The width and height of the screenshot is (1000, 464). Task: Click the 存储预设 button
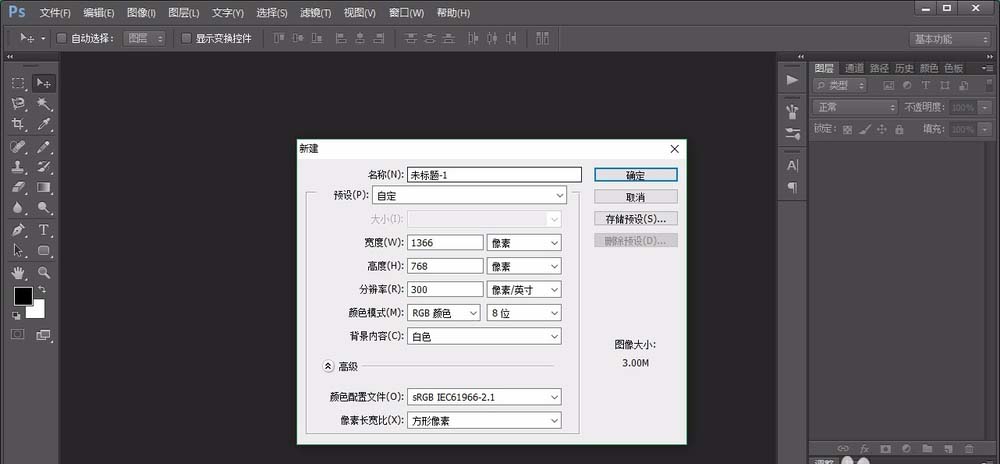pyautogui.click(x=635, y=218)
